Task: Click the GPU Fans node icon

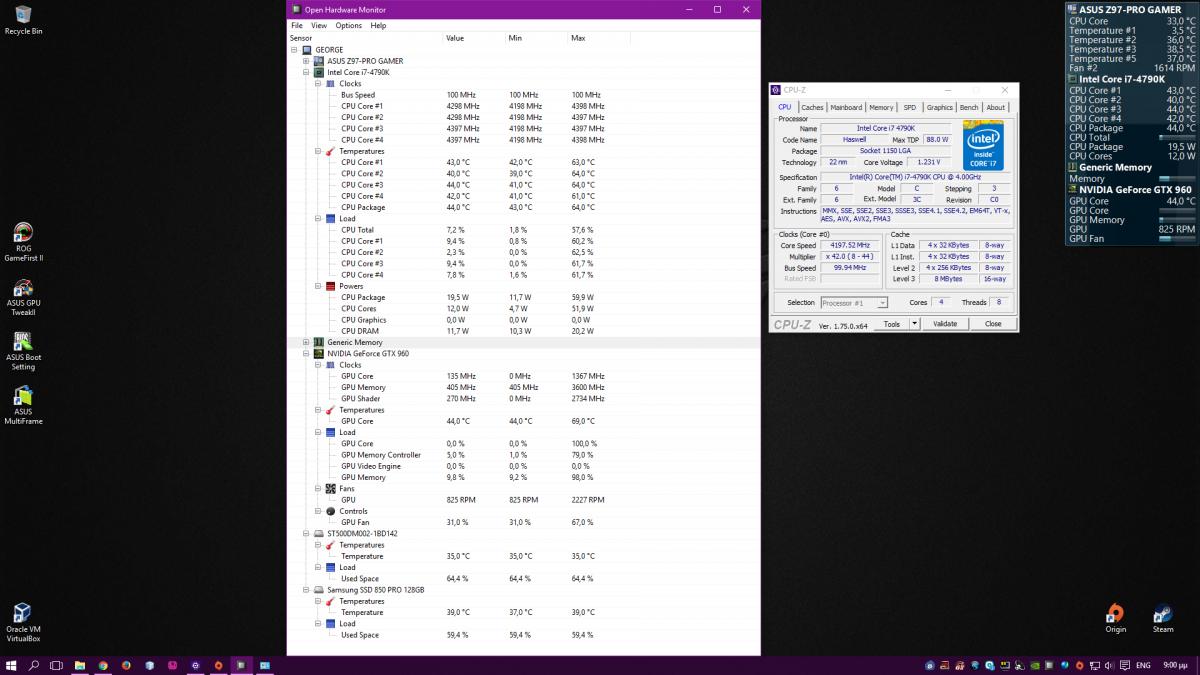Action: click(x=331, y=489)
